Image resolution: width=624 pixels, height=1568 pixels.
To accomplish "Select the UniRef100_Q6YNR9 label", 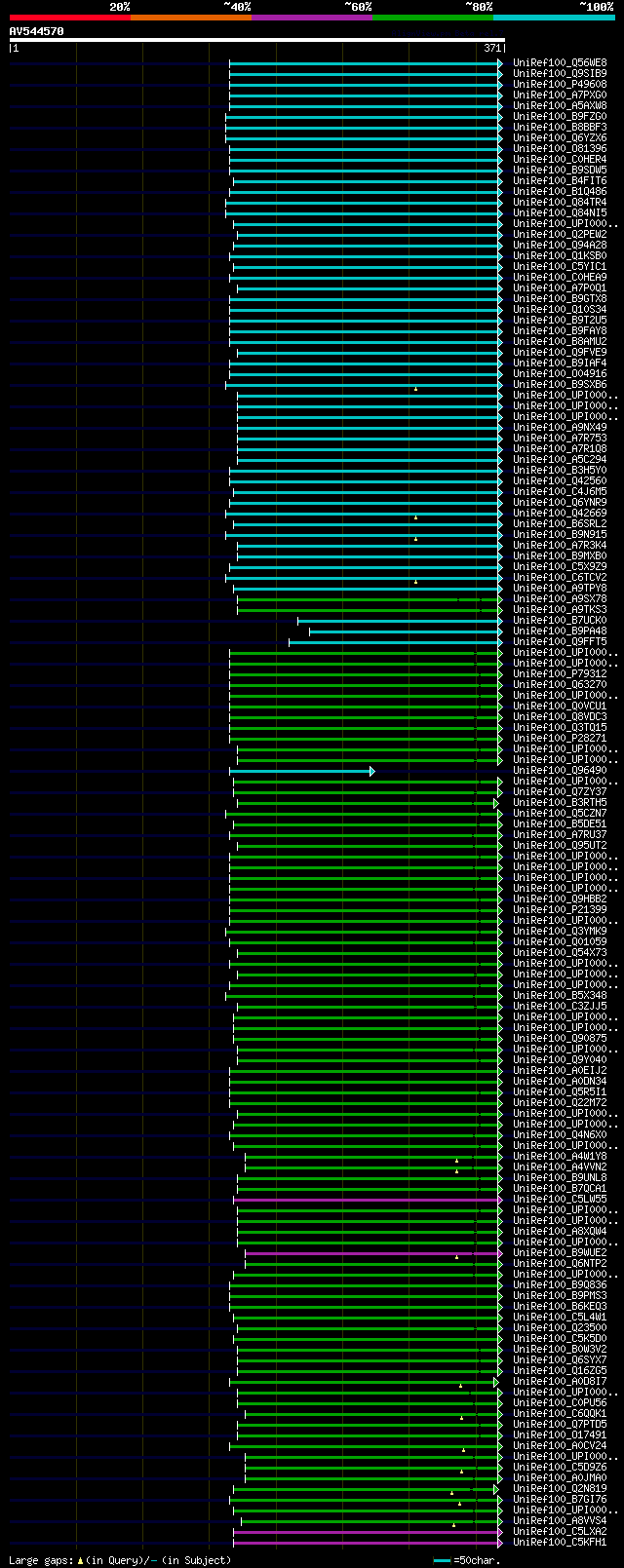I will pos(560,502).
